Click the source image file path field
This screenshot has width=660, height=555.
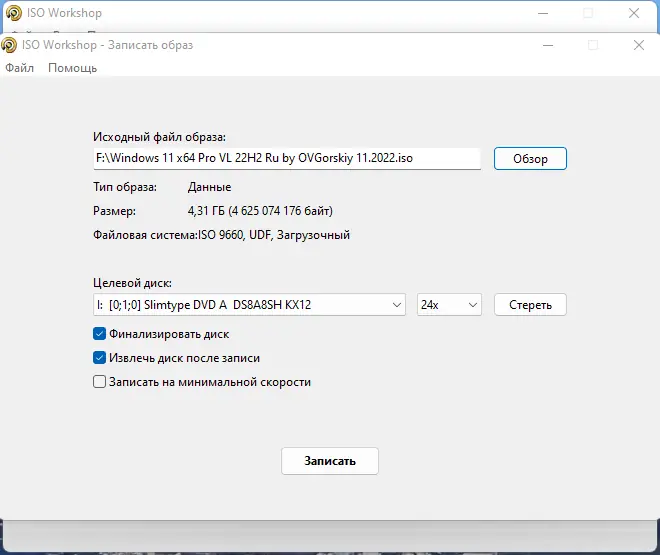click(x=287, y=159)
